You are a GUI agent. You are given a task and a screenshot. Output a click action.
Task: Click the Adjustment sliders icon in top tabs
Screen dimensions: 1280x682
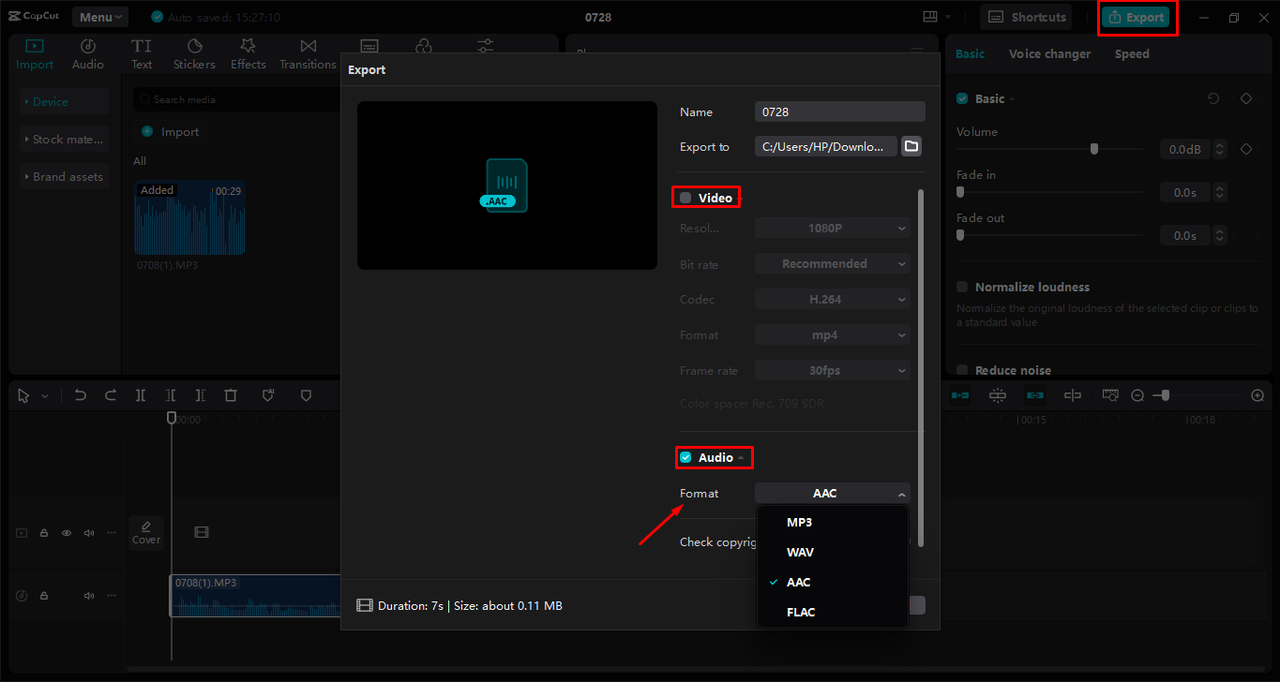pos(485,46)
